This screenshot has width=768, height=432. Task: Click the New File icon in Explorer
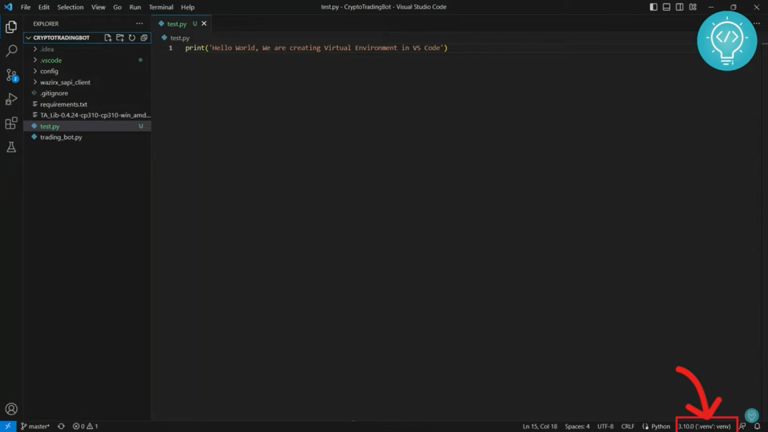(x=108, y=38)
